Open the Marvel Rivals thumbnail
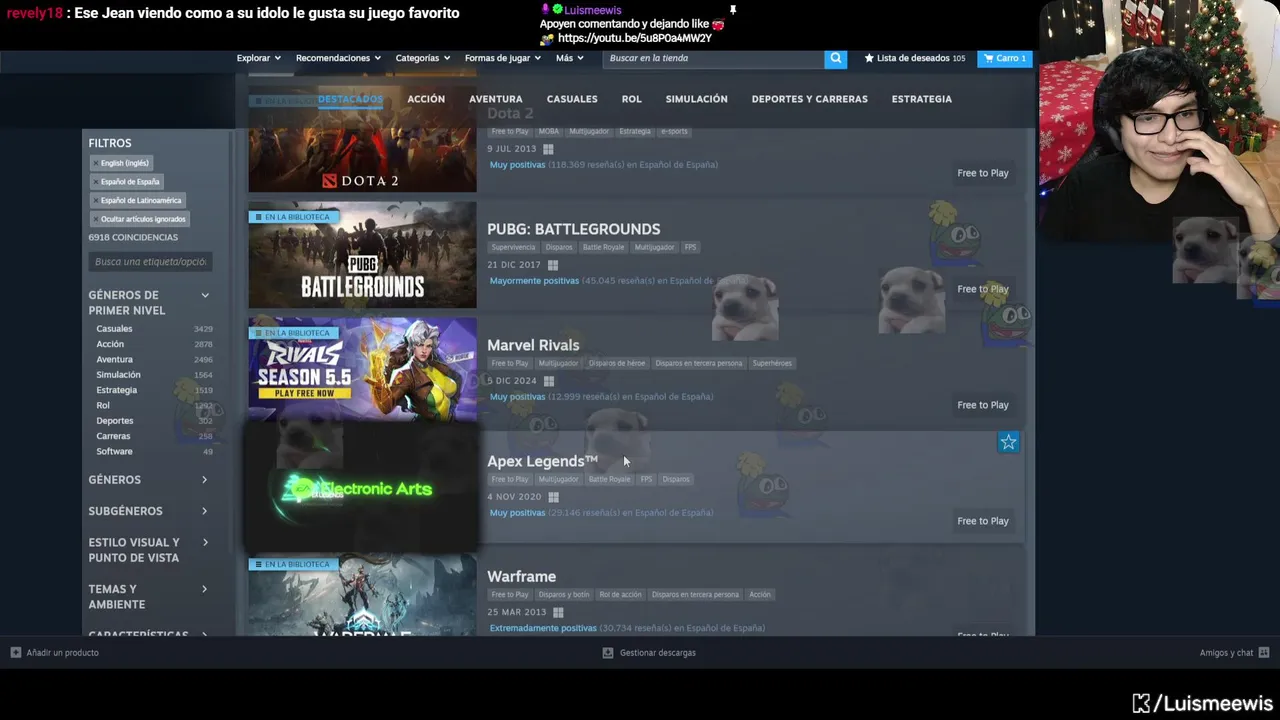This screenshot has width=1280, height=720. 362,371
